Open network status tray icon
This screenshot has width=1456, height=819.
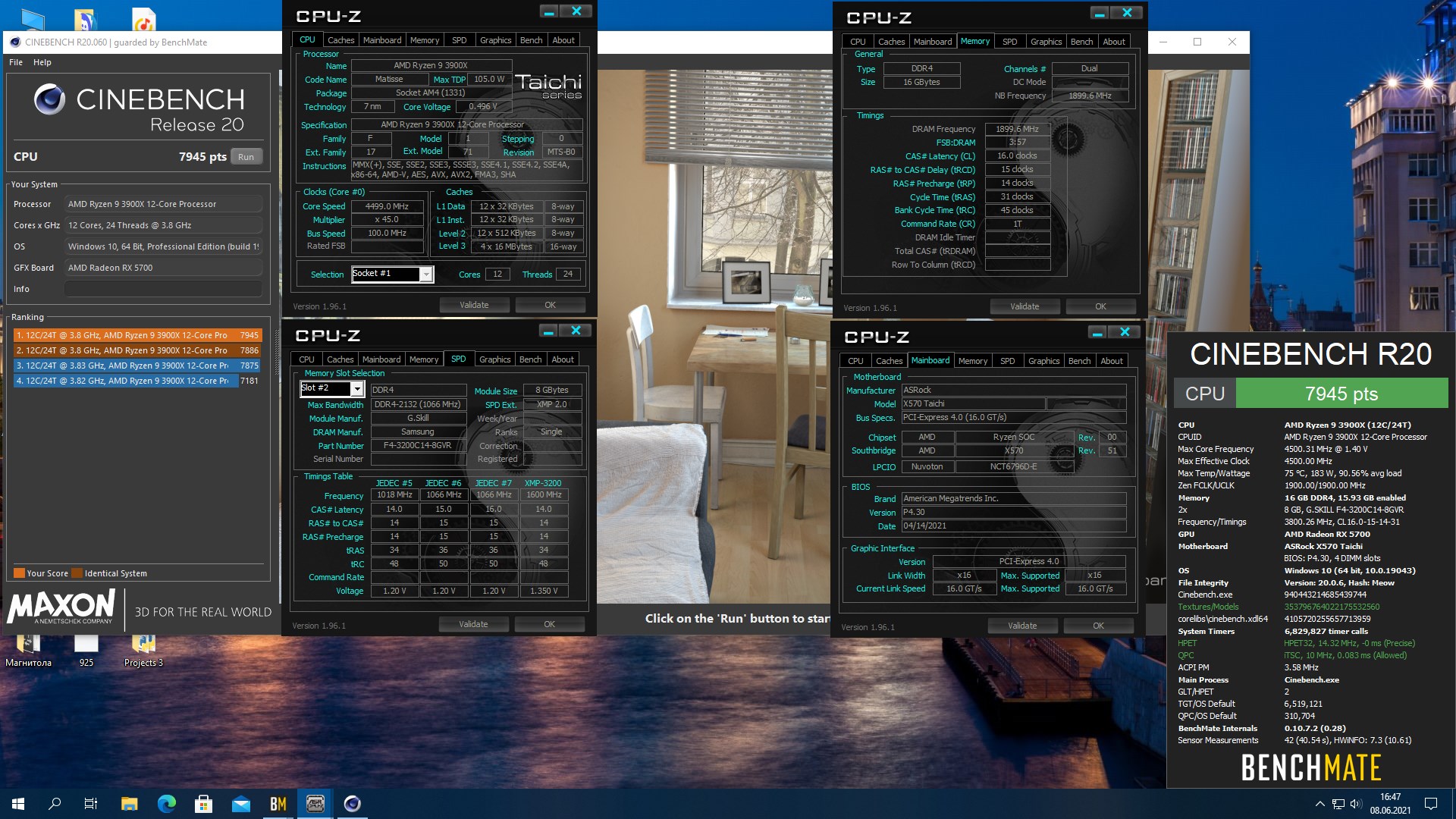point(1338,804)
